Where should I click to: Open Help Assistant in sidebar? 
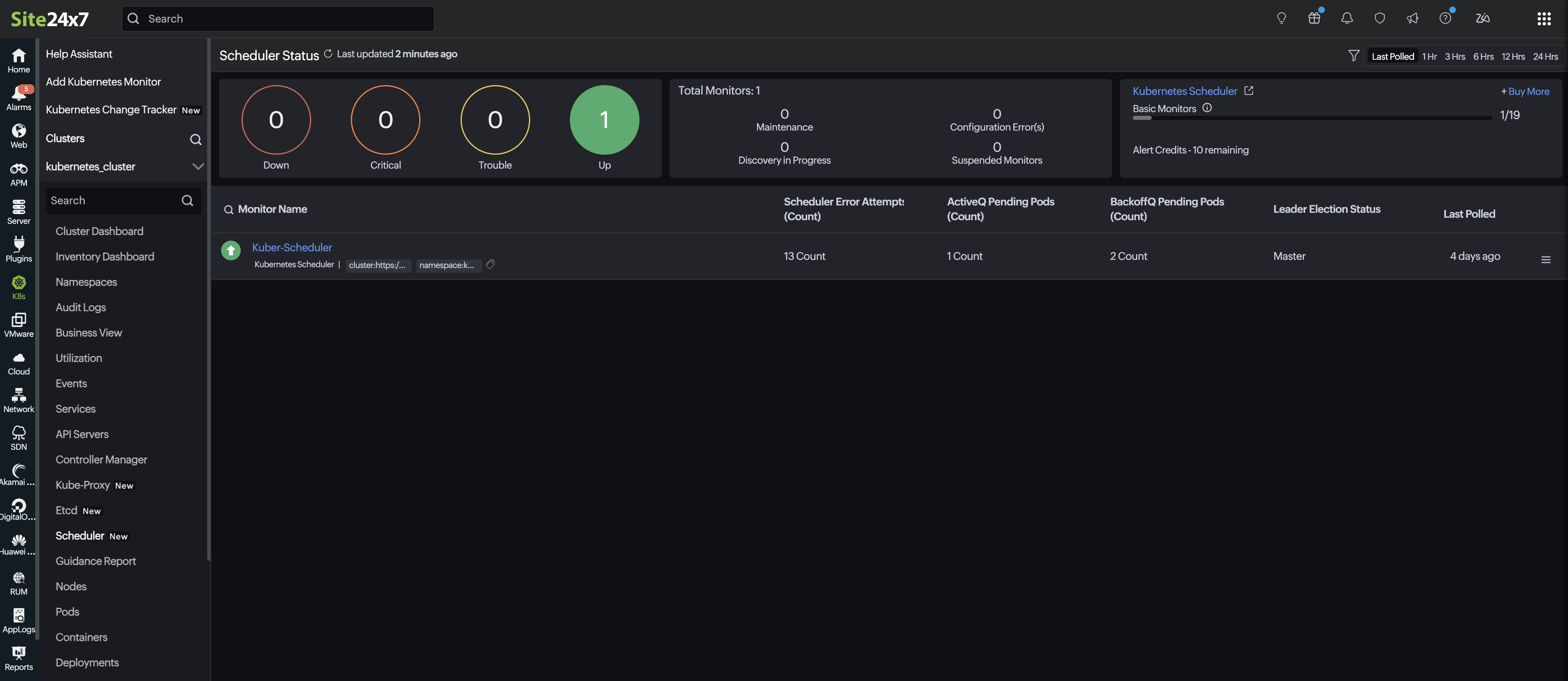point(79,54)
